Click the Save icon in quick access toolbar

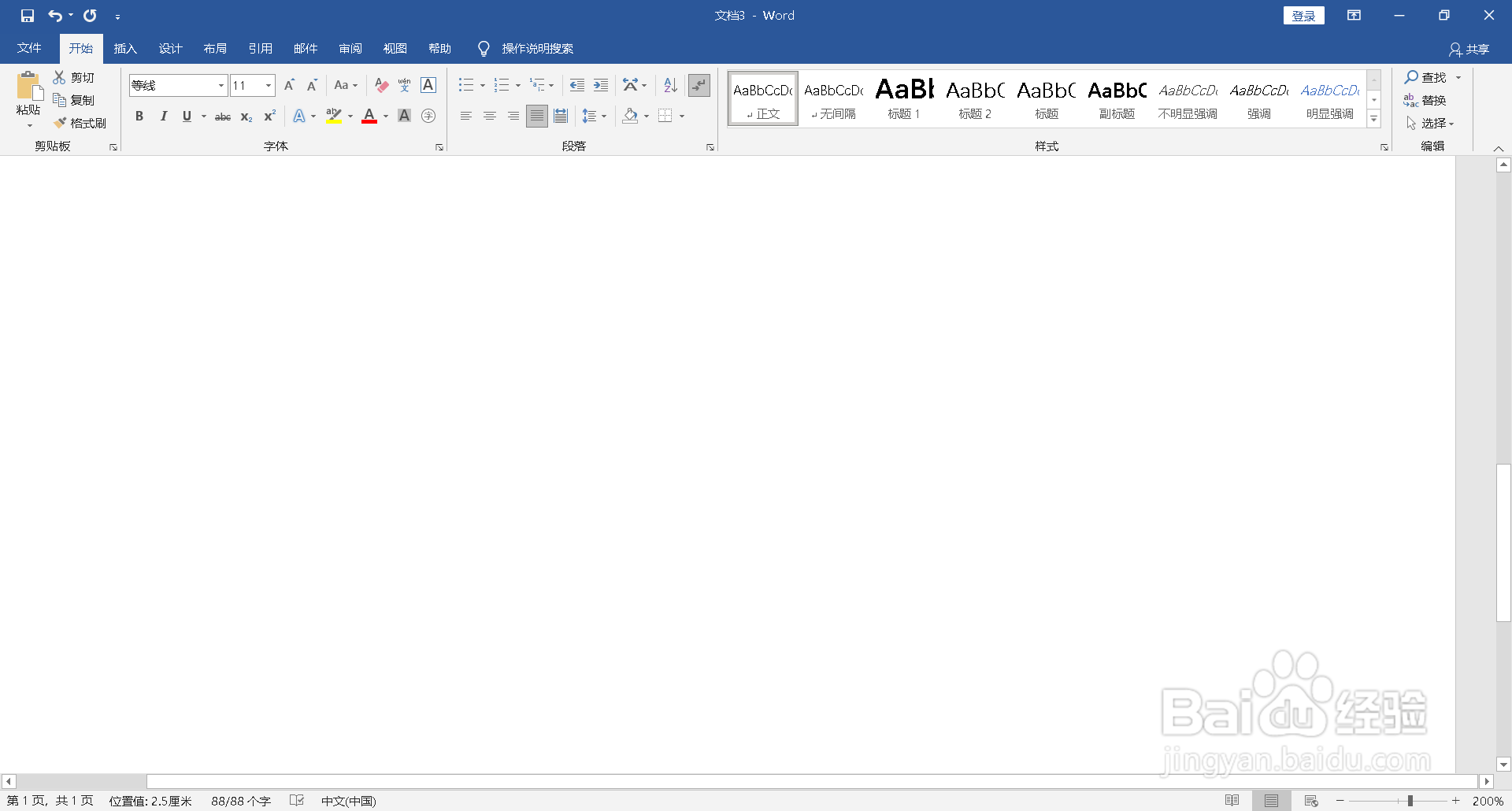pos(28,16)
